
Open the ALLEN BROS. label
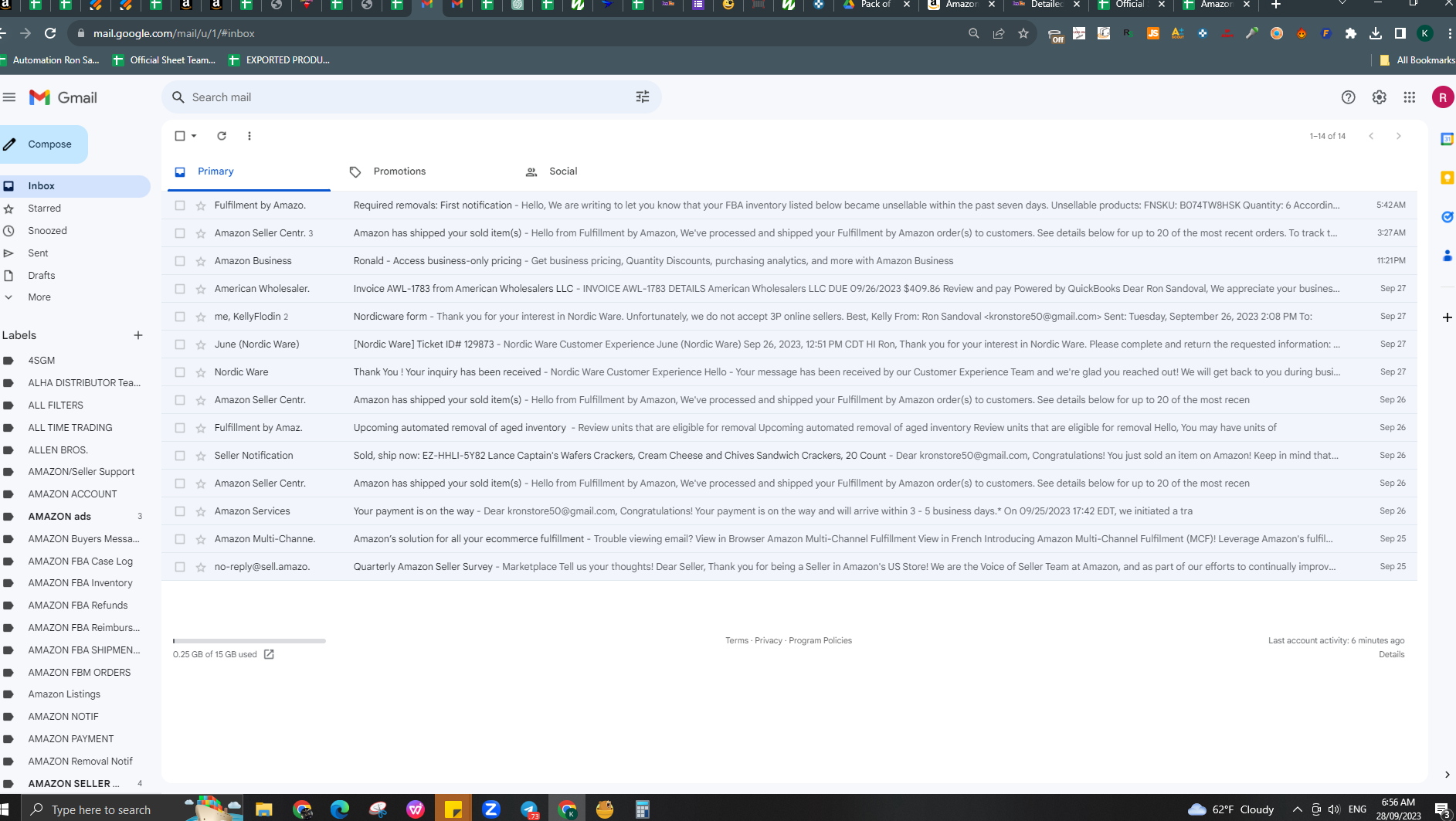[58, 450]
